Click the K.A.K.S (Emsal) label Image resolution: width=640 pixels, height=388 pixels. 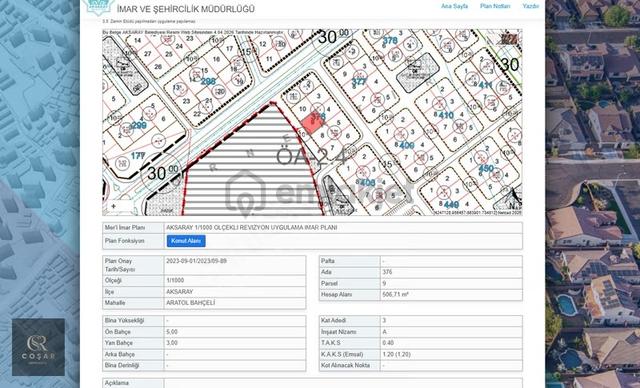coord(342,354)
